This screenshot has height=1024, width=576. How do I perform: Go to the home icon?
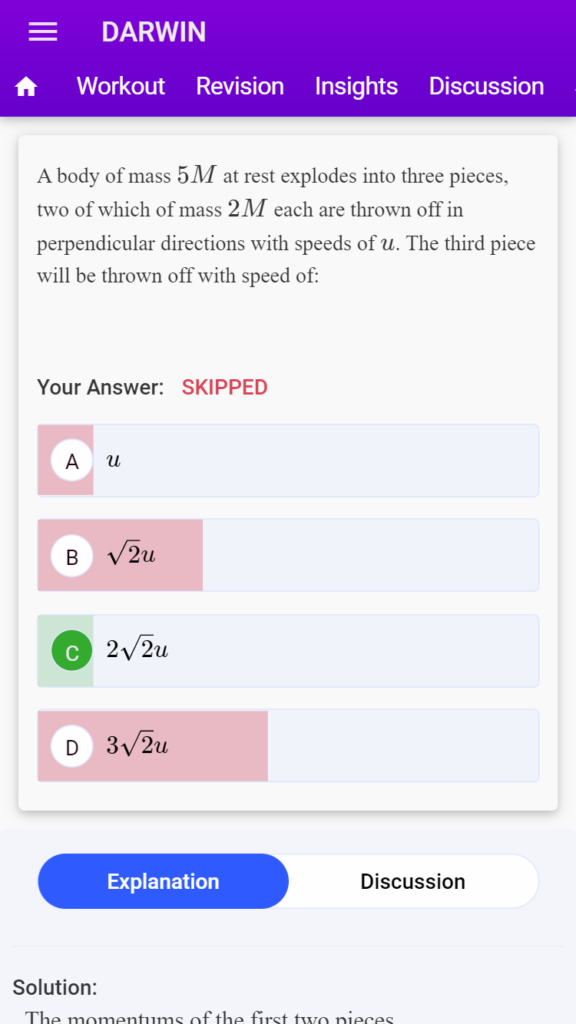click(x=26, y=86)
